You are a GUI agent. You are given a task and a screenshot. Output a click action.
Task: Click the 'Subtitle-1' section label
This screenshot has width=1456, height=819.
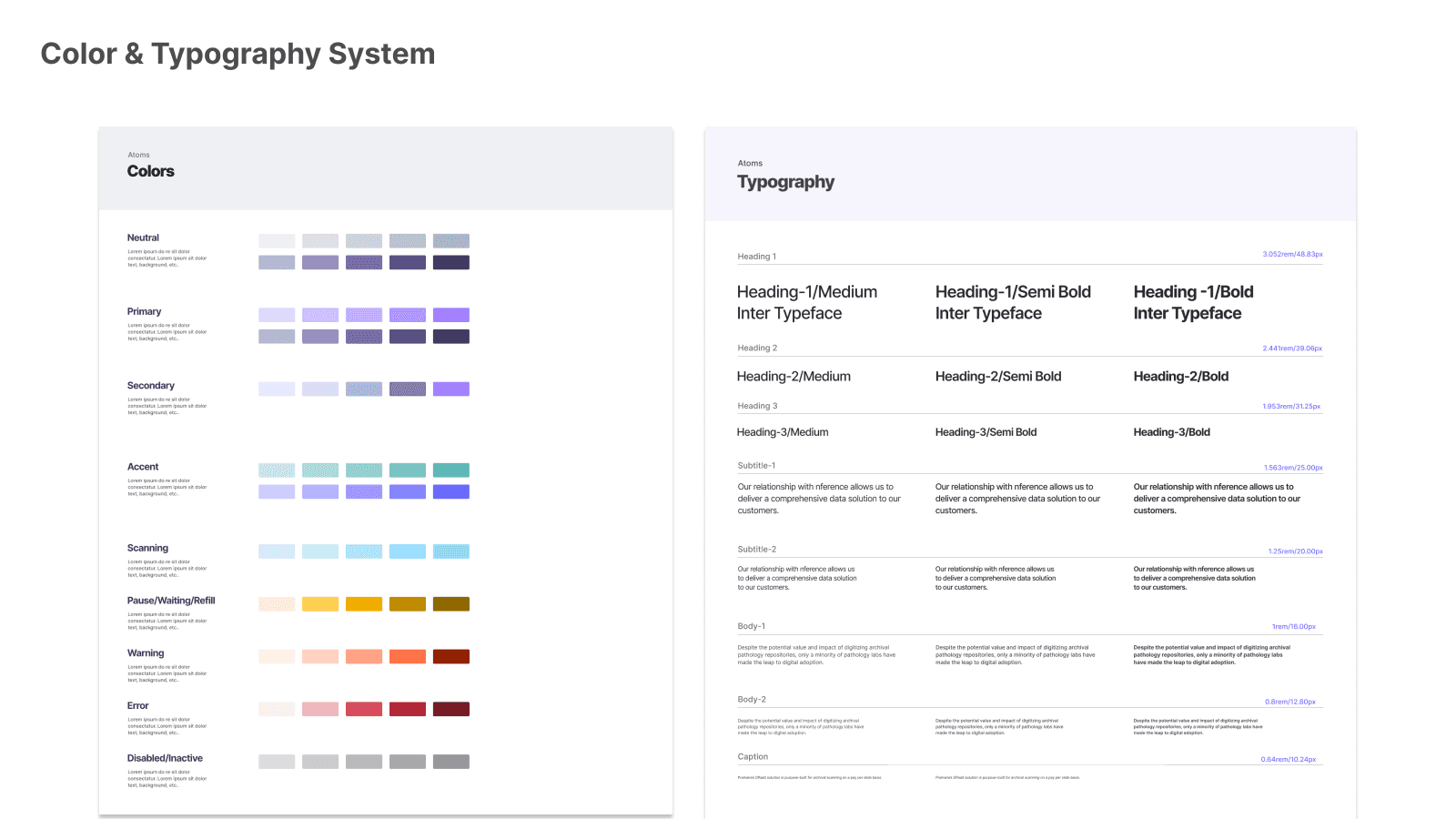[756, 466]
